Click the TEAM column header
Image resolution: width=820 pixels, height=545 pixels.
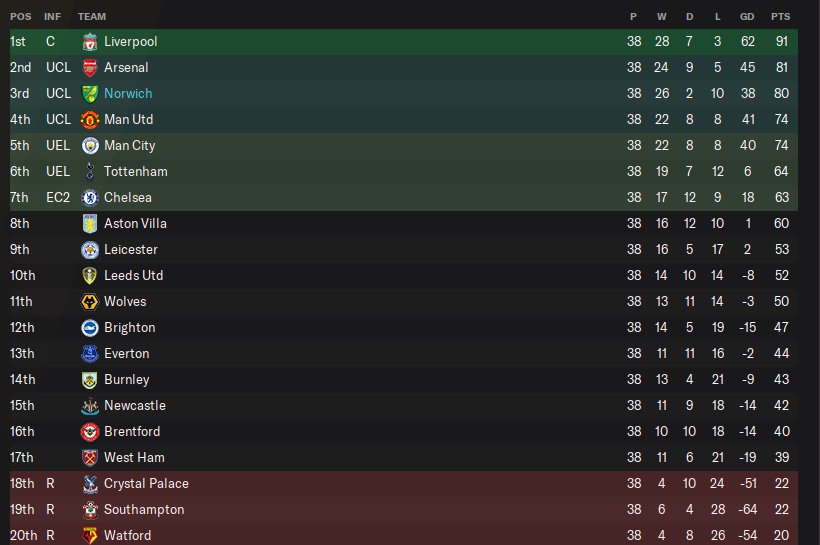[x=92, y=17]
